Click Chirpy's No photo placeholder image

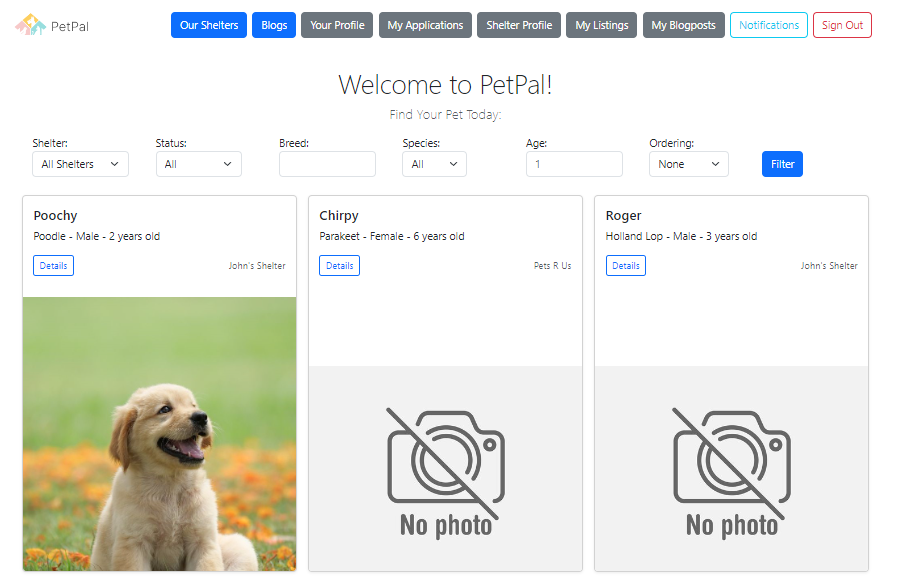click(x=445, y=469)
